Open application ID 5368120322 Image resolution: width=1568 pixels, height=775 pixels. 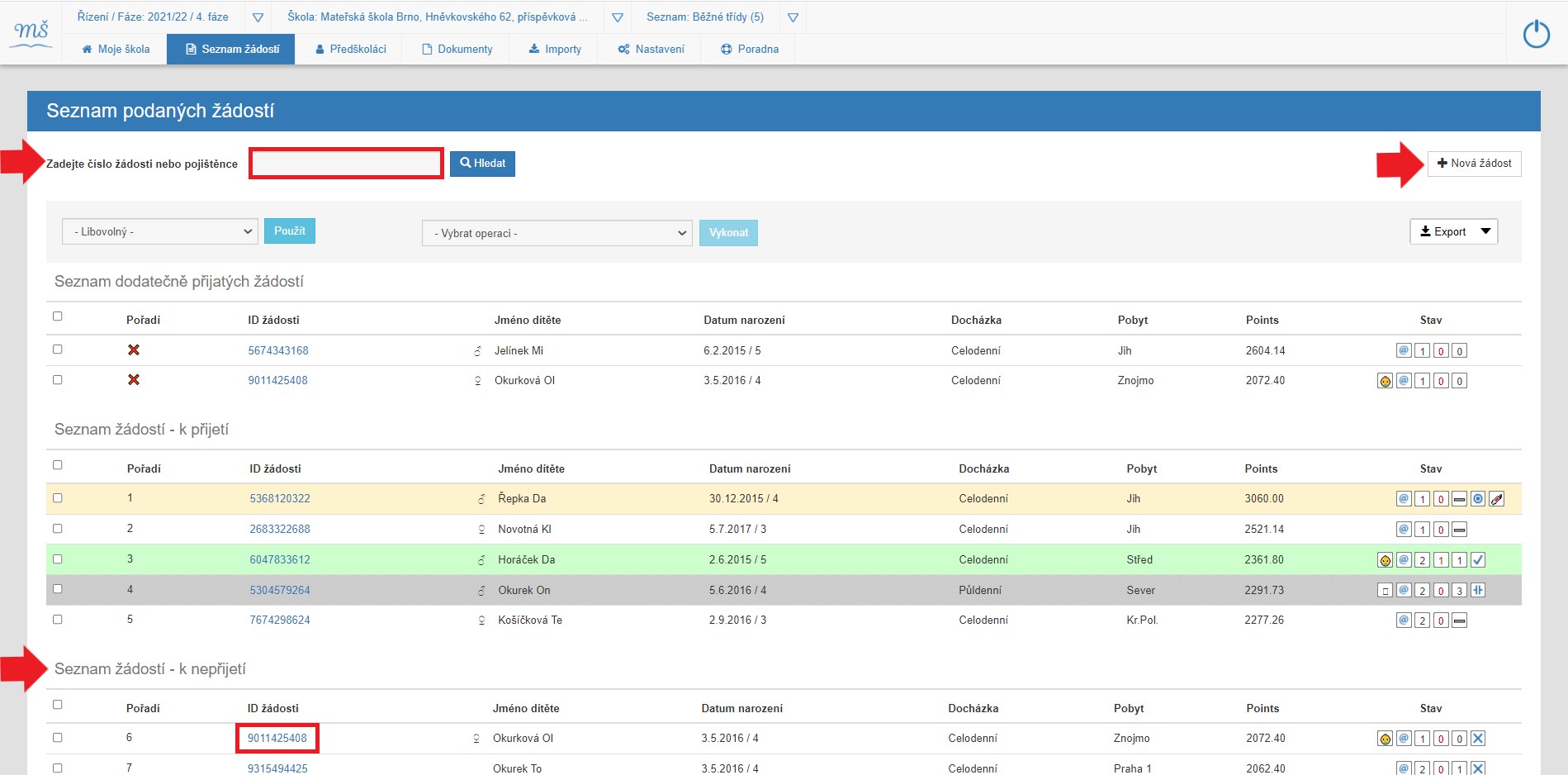point(280,498)
